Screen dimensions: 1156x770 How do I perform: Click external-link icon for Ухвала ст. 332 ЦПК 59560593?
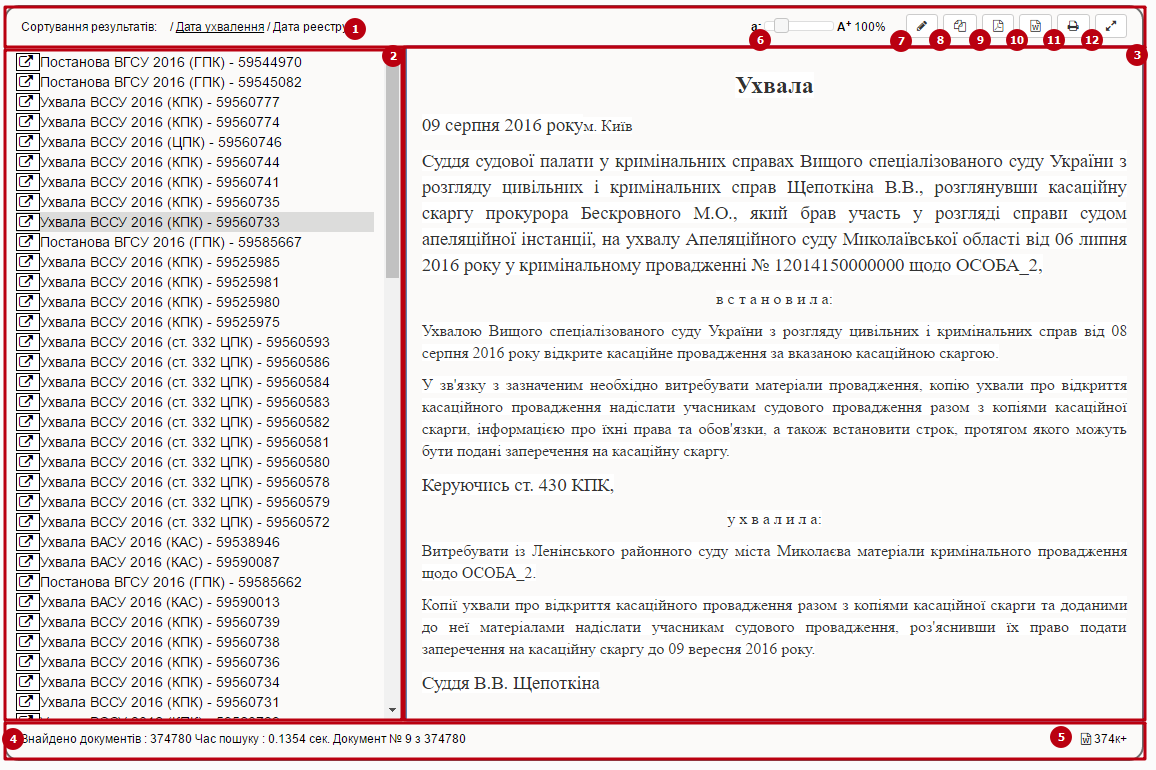tap(27, 341)
